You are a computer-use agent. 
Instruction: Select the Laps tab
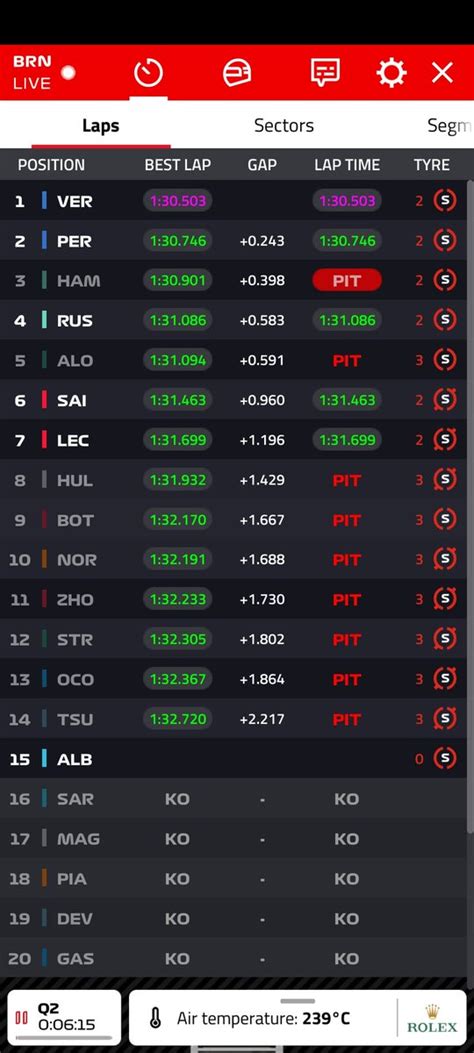coord(101,126)
